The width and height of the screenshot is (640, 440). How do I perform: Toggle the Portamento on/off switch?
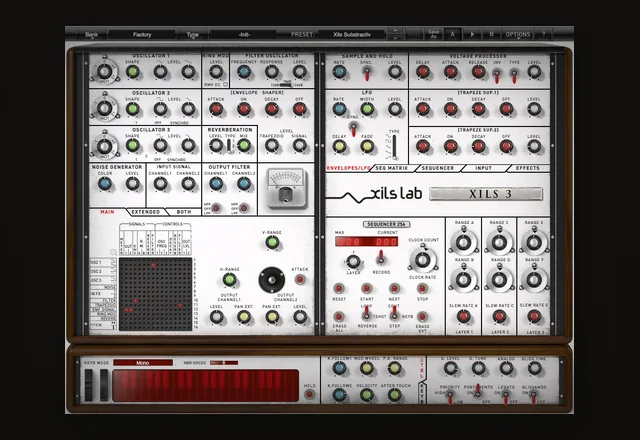tap(478, 393)
